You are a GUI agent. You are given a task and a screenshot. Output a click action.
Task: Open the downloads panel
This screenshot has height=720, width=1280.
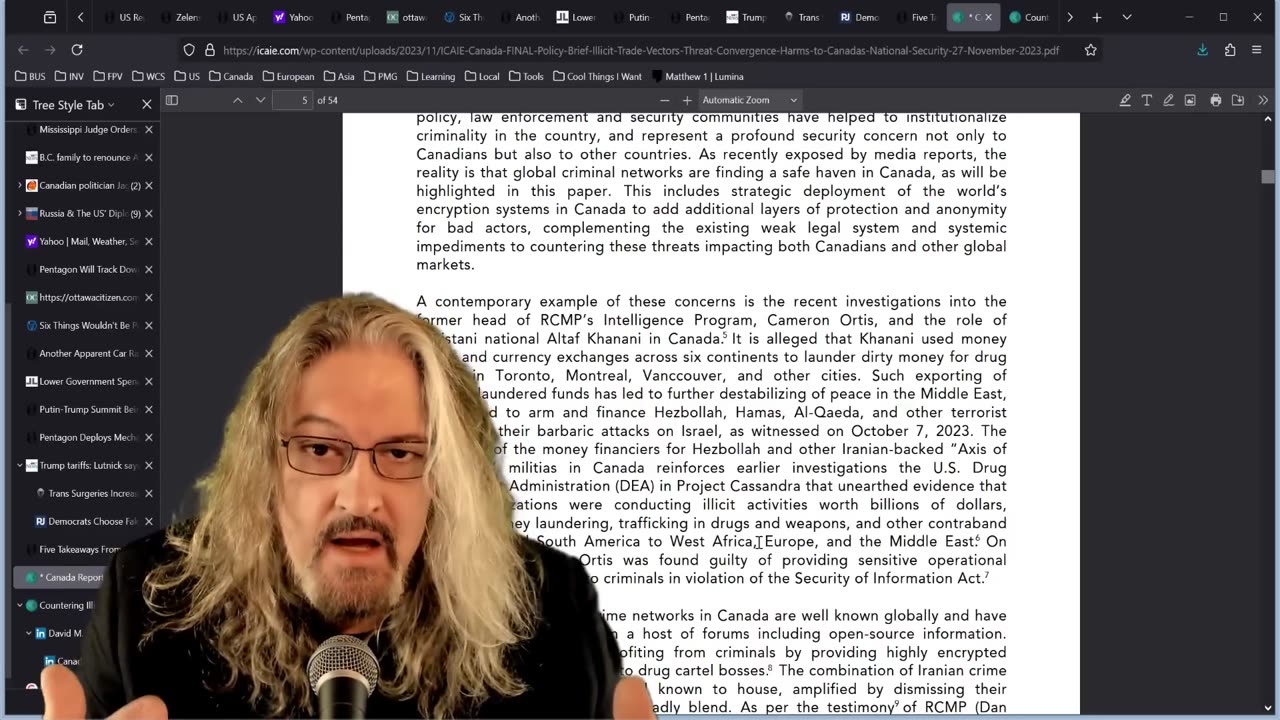[x=1203, y=50]
